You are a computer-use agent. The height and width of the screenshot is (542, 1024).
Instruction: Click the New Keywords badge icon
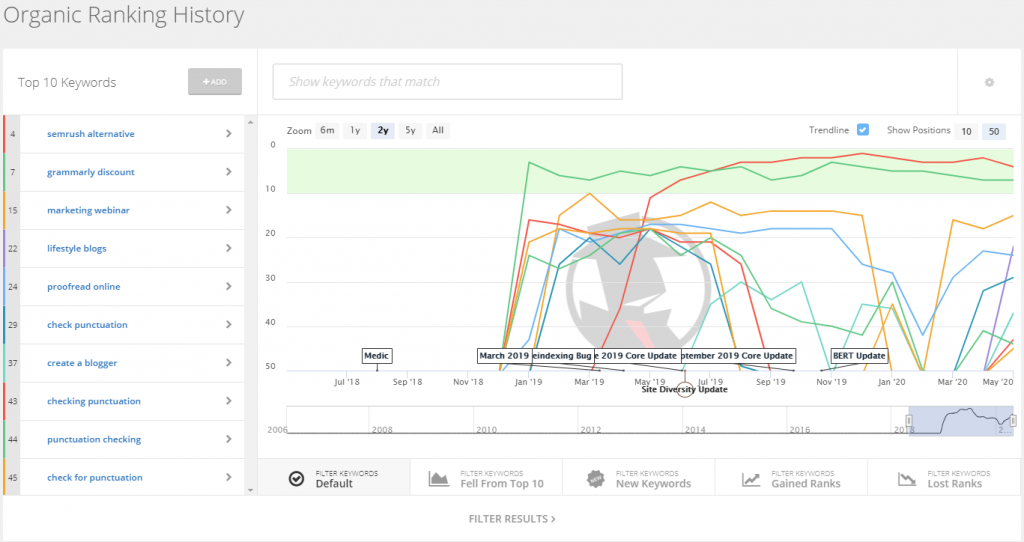tap(595, 479)
